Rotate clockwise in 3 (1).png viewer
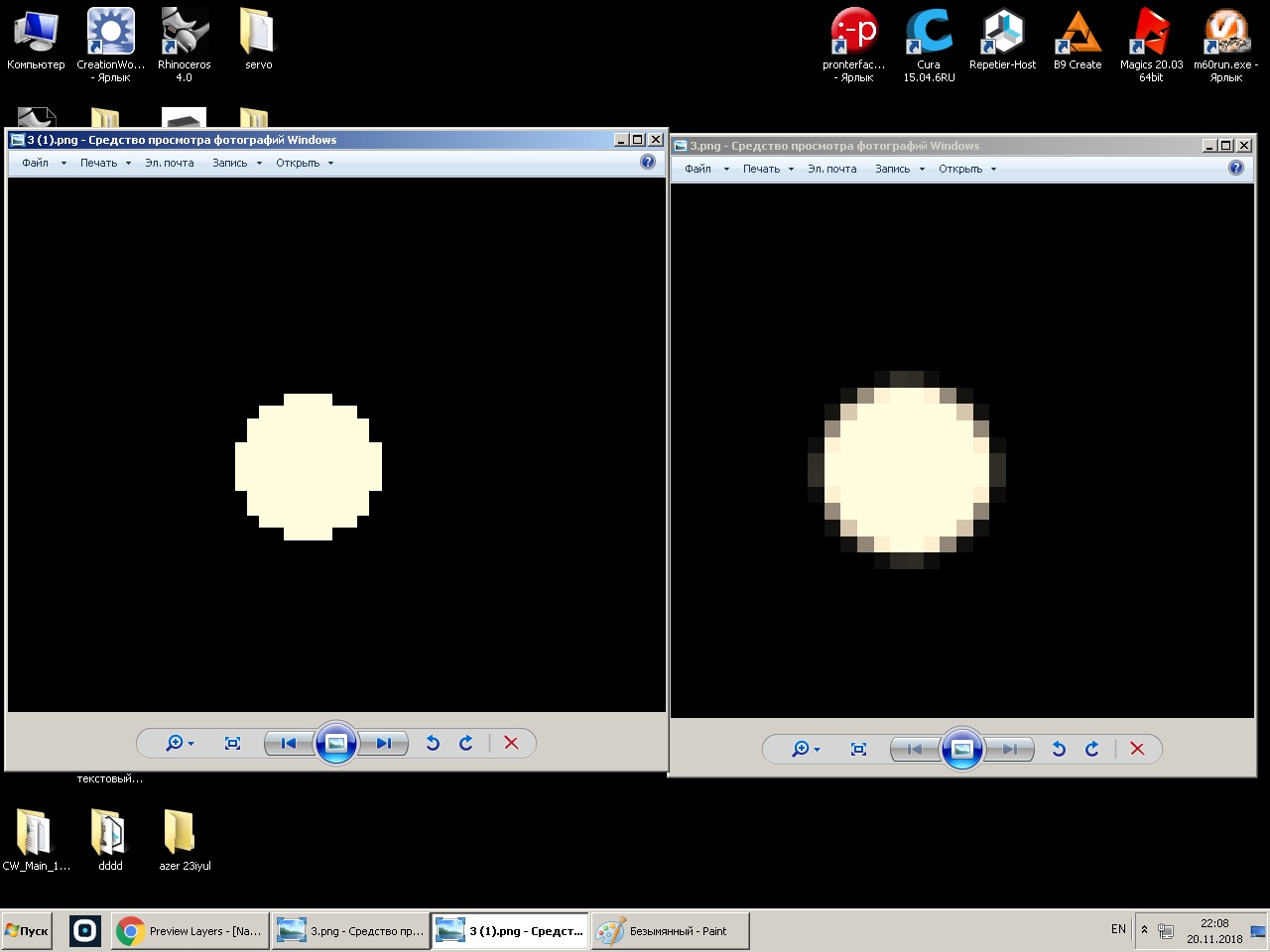Image resolution: width=1270 pixels, height=952 pixels. tap(466, 743)
